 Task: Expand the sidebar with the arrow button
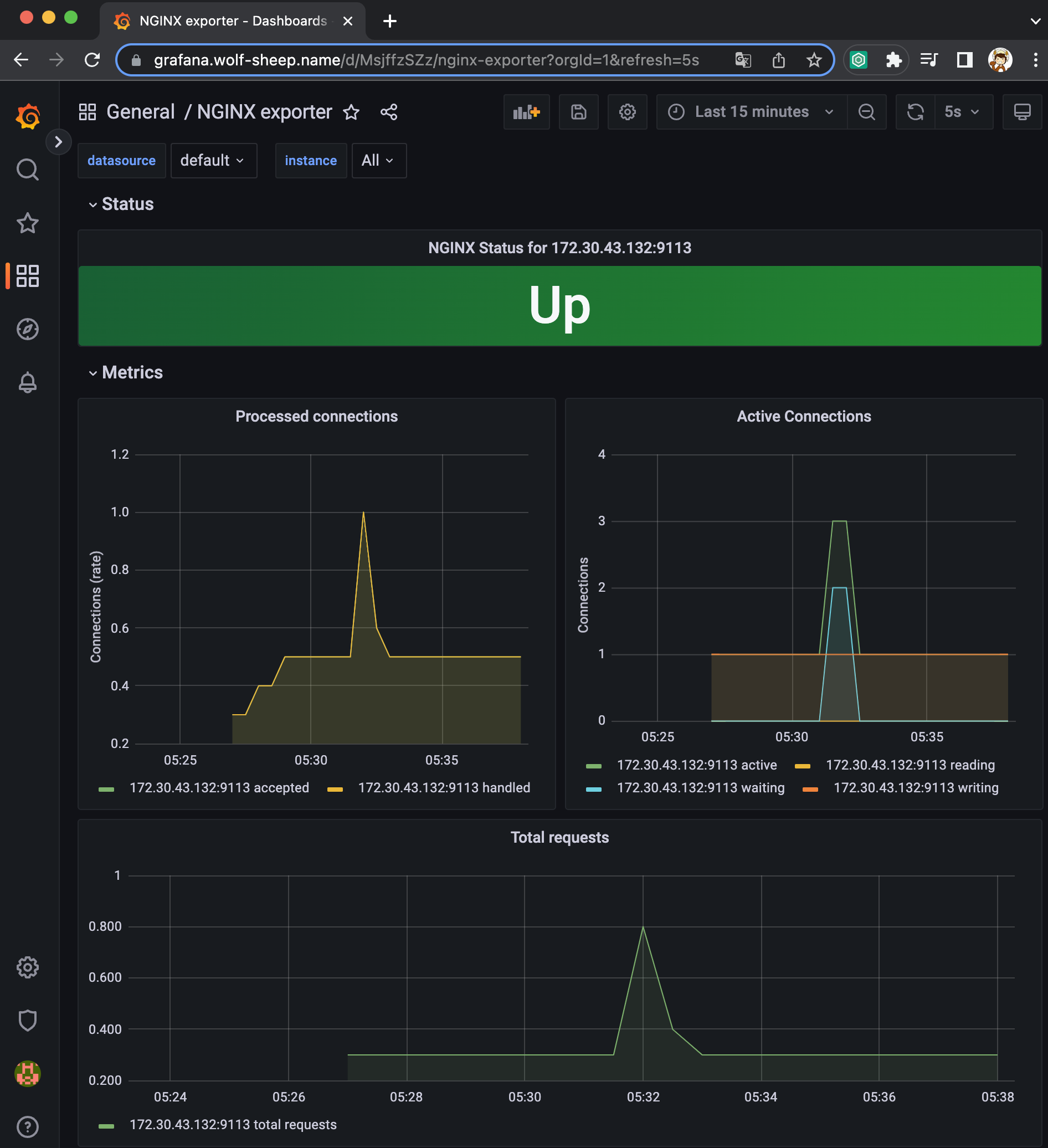[x=58, y=142]
